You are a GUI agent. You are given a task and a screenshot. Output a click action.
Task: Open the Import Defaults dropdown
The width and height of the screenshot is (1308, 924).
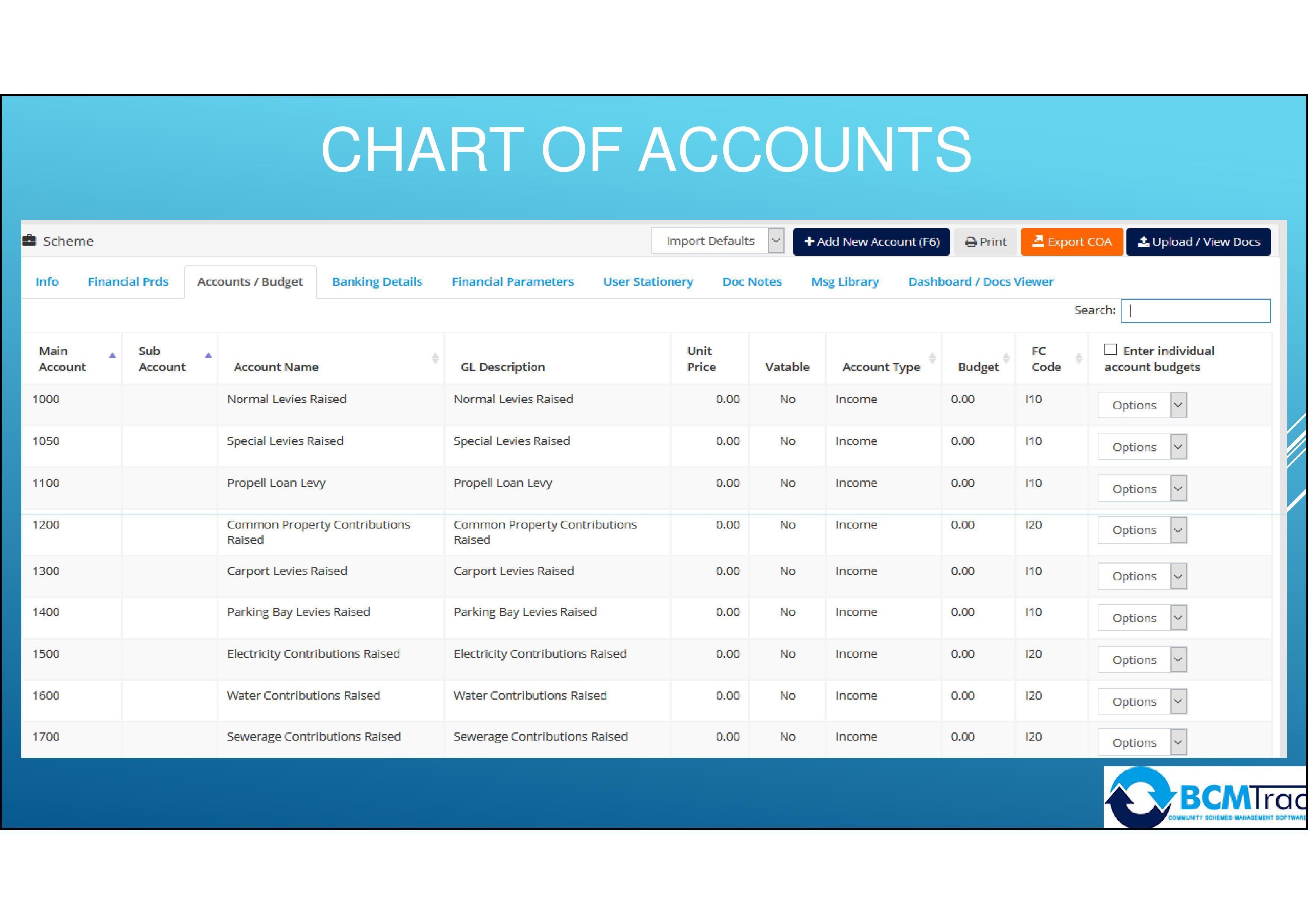point(718,241)
